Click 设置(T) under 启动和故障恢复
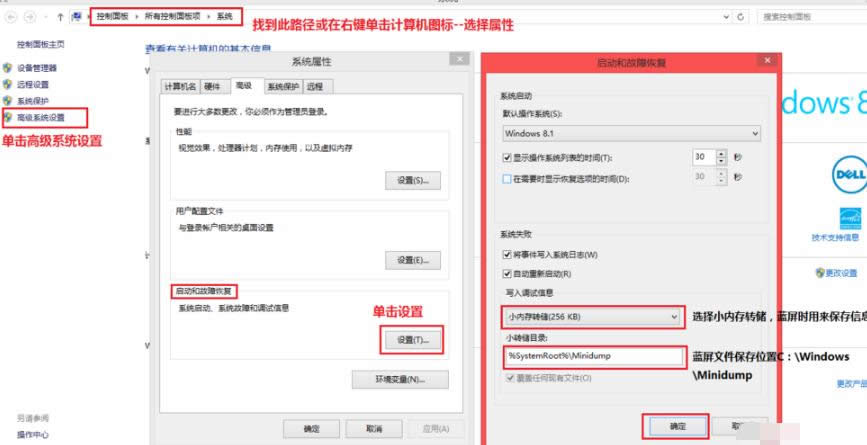This screenshot has width=867, height=445. (x=412, y=340)
